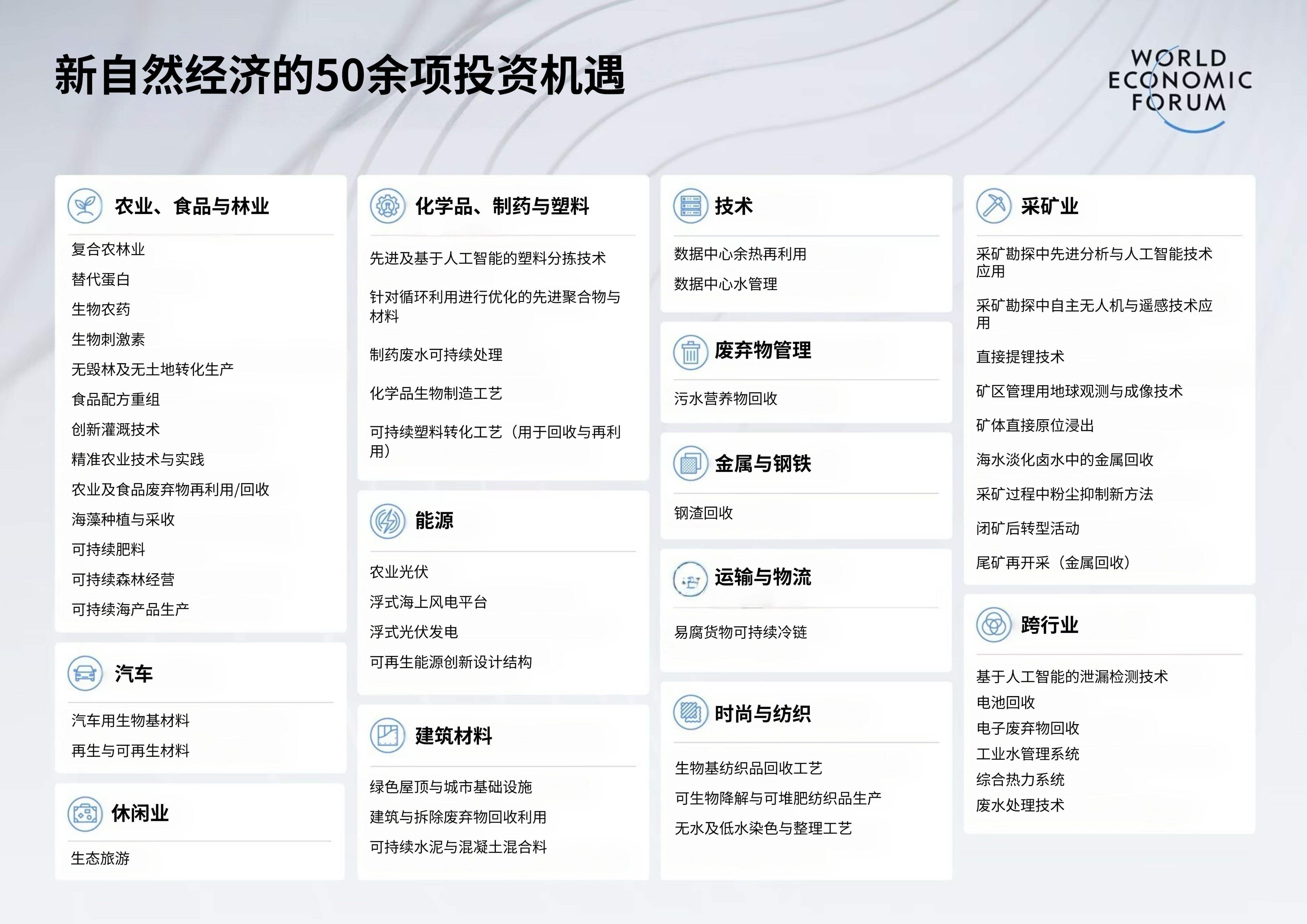Screen dimensions: 1307x924
Task: Click the metals and steel icon
Action: pyautogui.click(x=691, y=463)
